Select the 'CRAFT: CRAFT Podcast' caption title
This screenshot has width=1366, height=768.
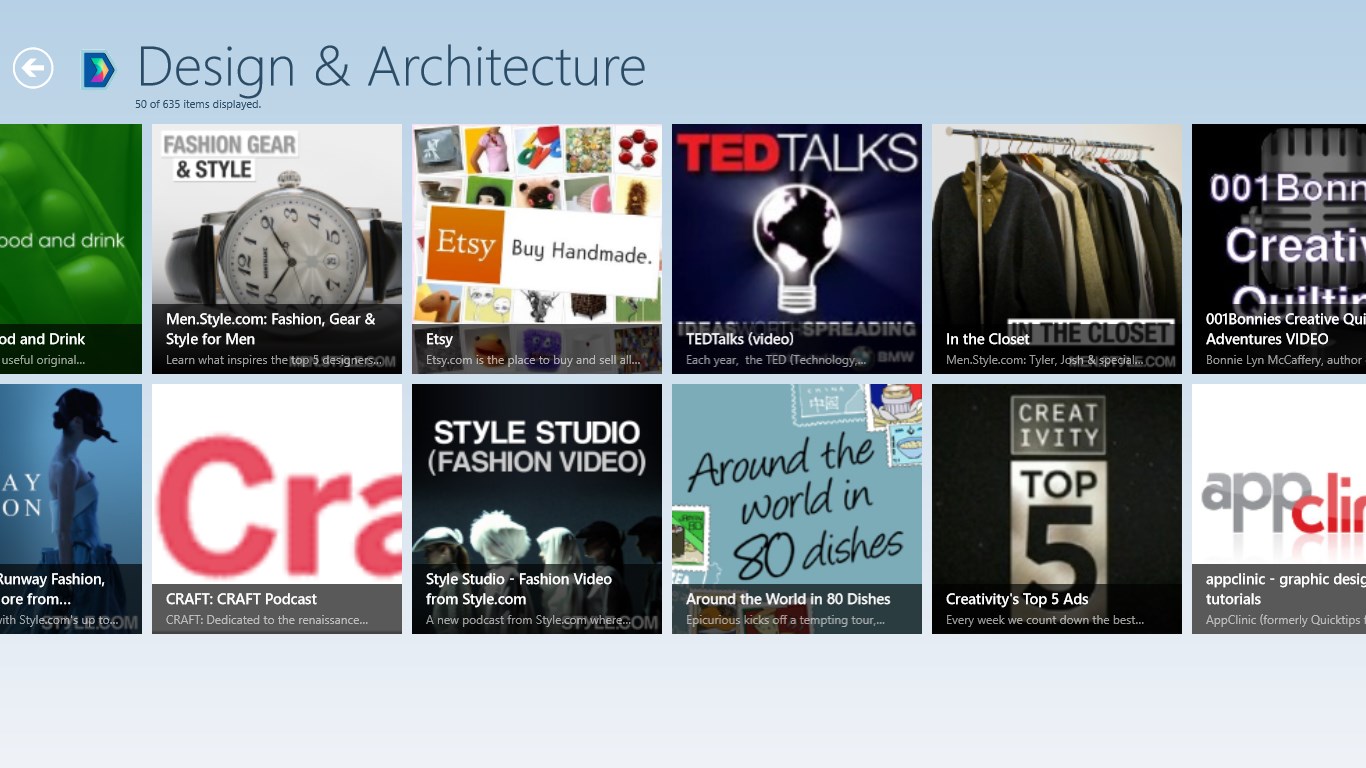pyautogui.click(x=241, y=599)
